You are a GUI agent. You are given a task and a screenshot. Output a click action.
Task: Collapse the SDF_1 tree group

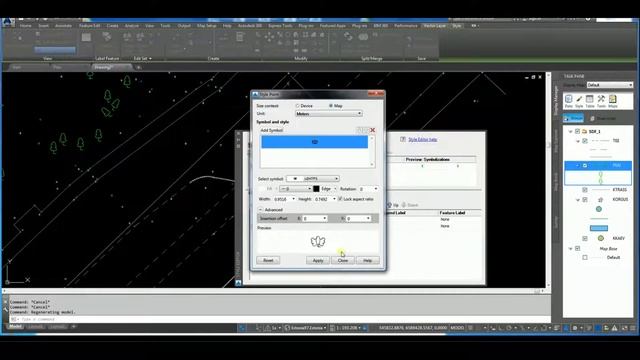pos(570,131)
